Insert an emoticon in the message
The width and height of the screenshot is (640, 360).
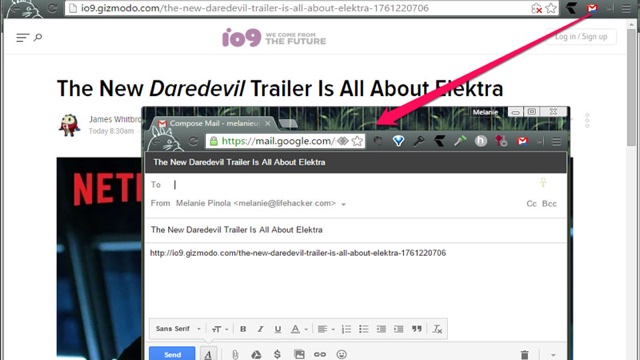pyautogui.click(x=342, y=354)
